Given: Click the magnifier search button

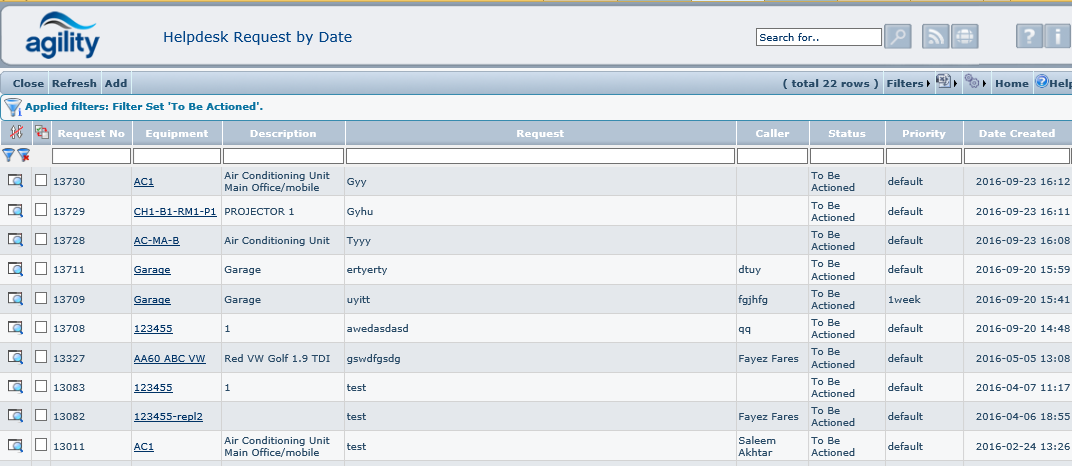Looking at the screenshot, I should click(x=898, y=37).
